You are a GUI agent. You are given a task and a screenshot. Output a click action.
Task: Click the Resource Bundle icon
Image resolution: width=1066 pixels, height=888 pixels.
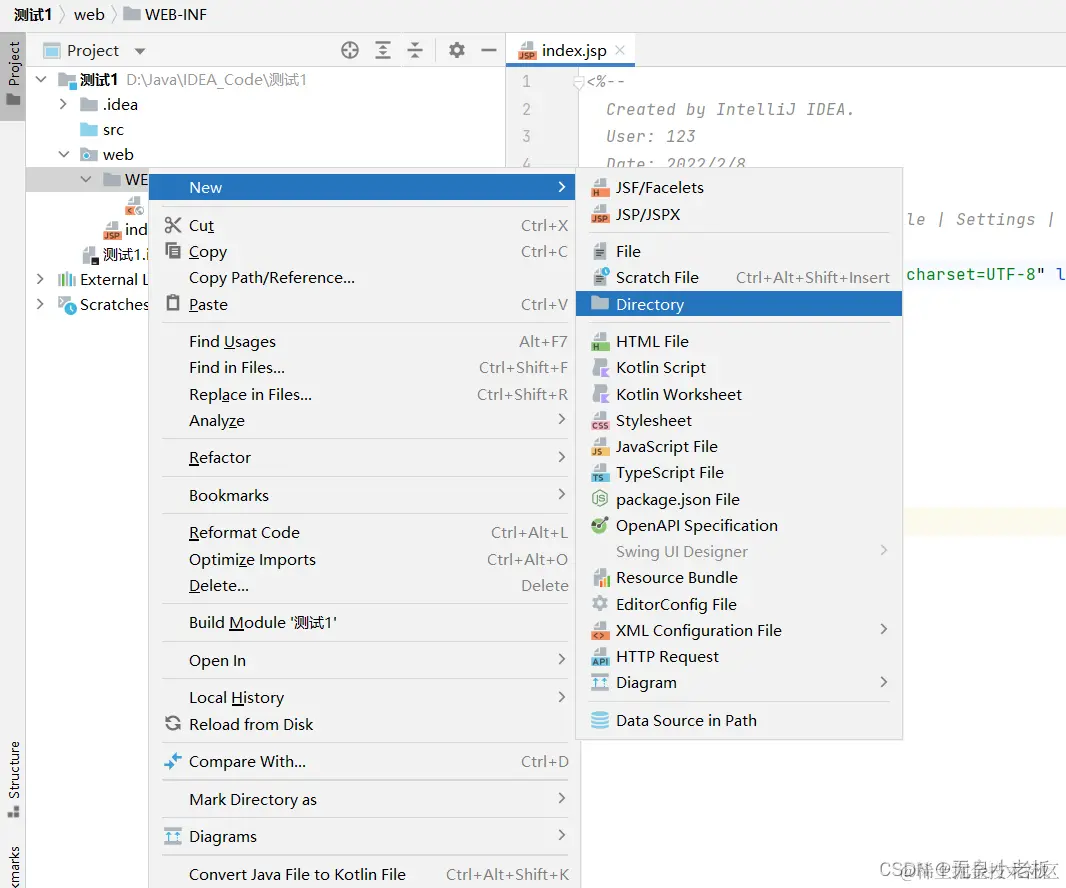point(601,578)
